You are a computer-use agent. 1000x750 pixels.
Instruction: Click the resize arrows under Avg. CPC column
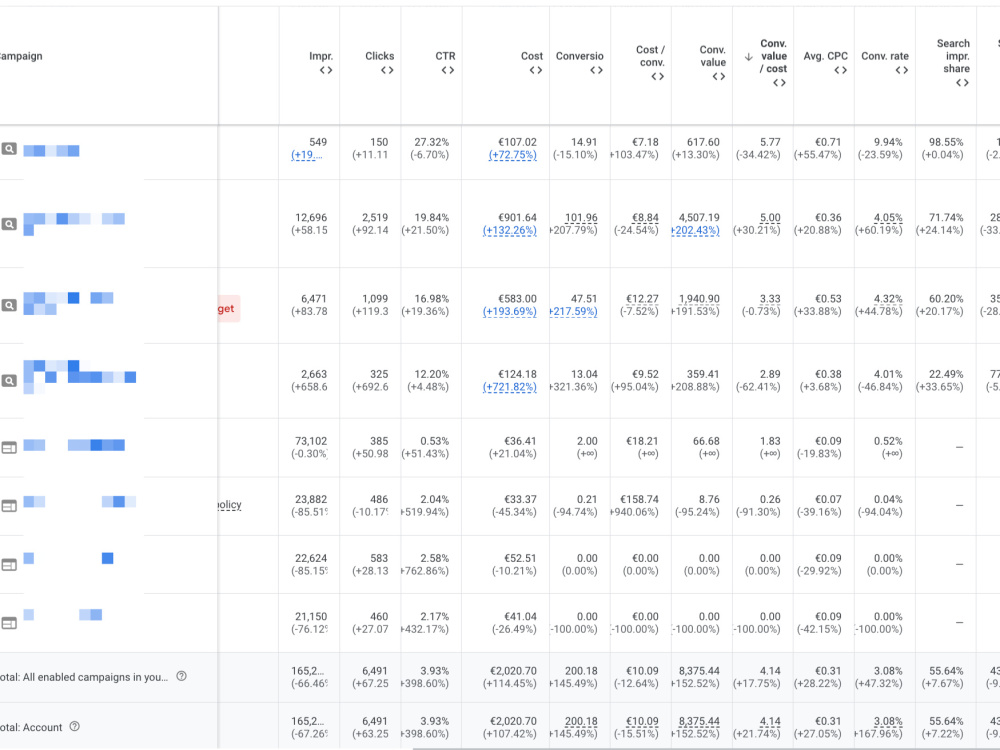[841, 70]
